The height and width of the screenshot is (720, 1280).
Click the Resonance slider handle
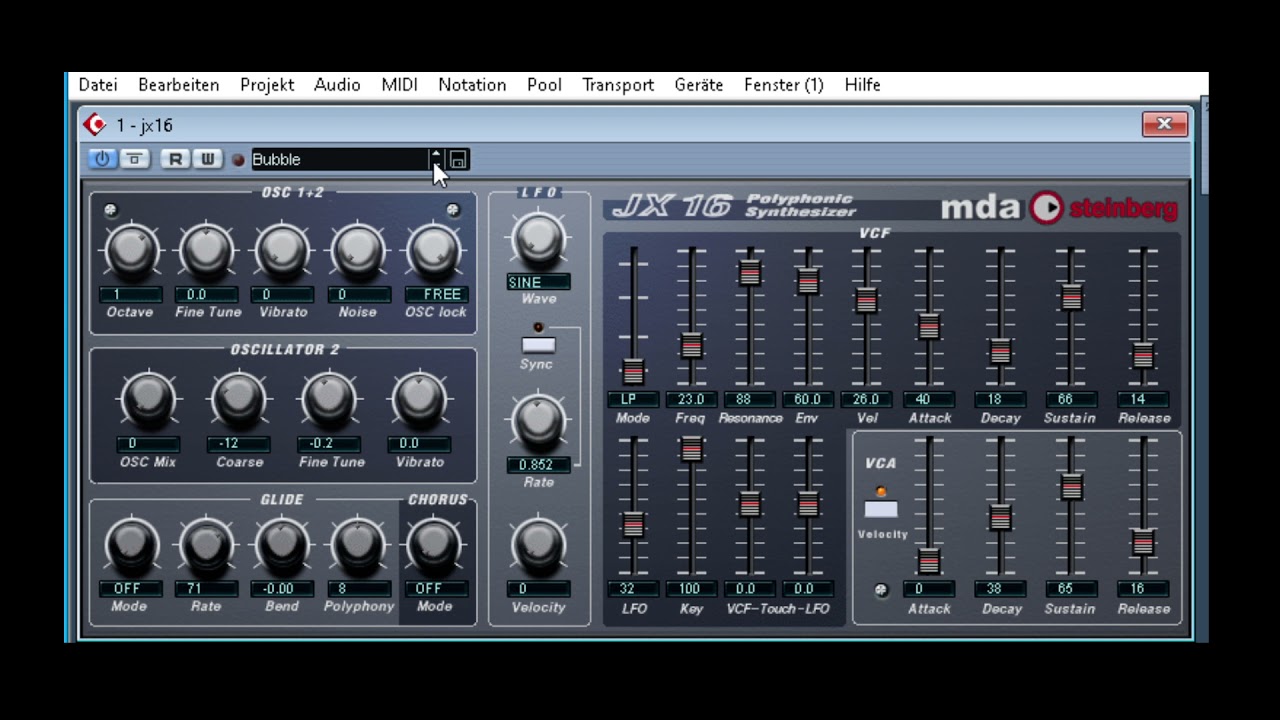coord(750,272)
